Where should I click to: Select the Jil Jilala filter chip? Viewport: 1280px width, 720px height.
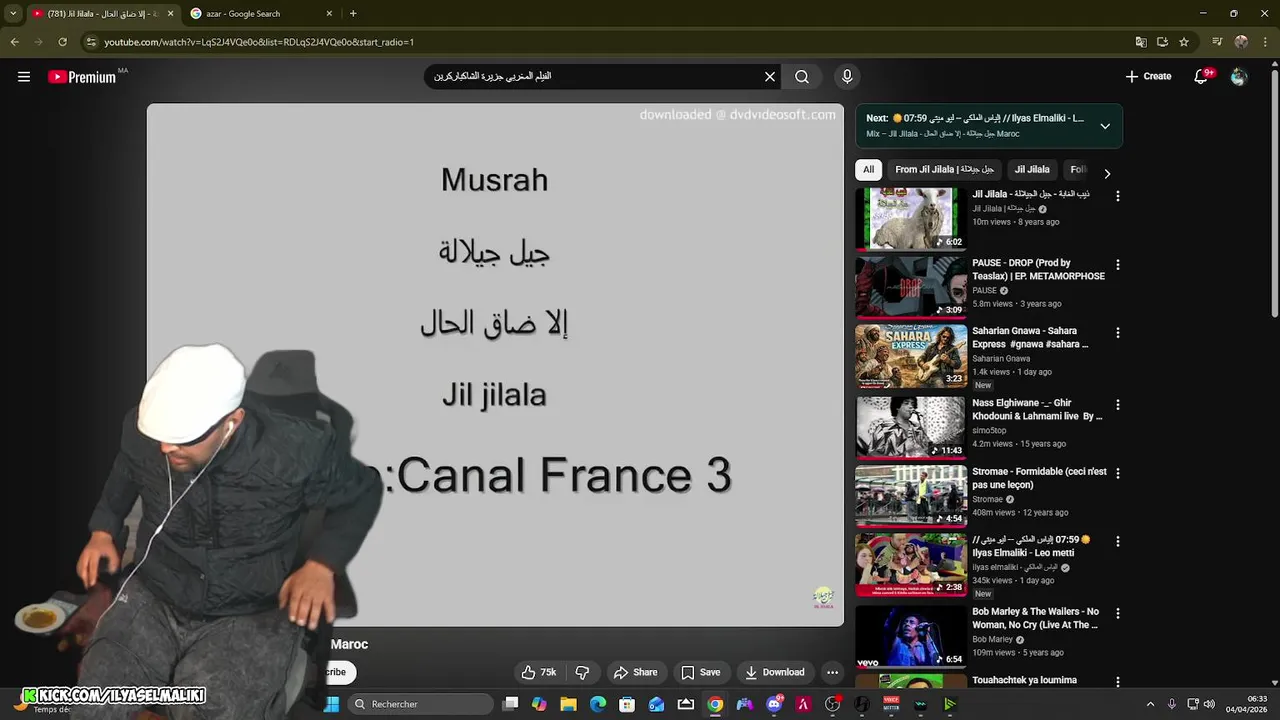1032,170
